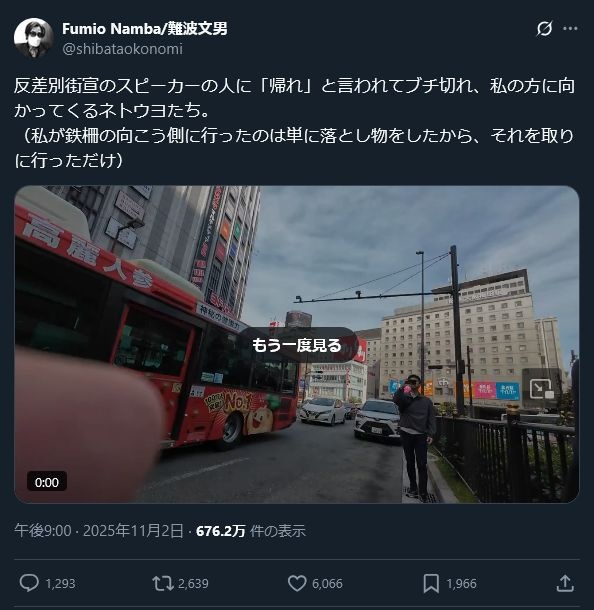Click display name Fumio Namba/難波文男
This screenshot has width=594, height=610.
click(145, 28)
